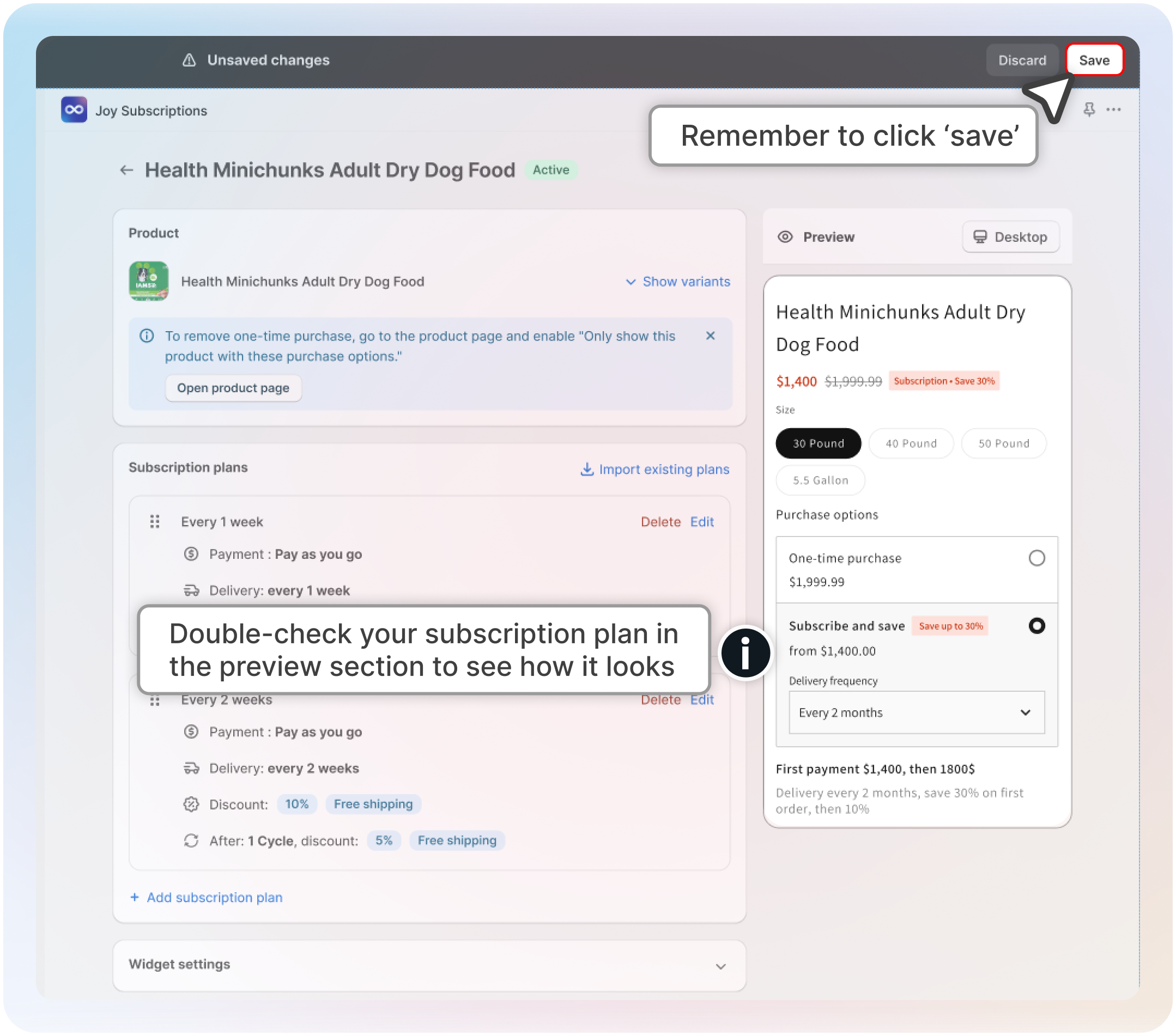Click the cycle refresh icon beside After: 1 Cycle

pos(191,840)
